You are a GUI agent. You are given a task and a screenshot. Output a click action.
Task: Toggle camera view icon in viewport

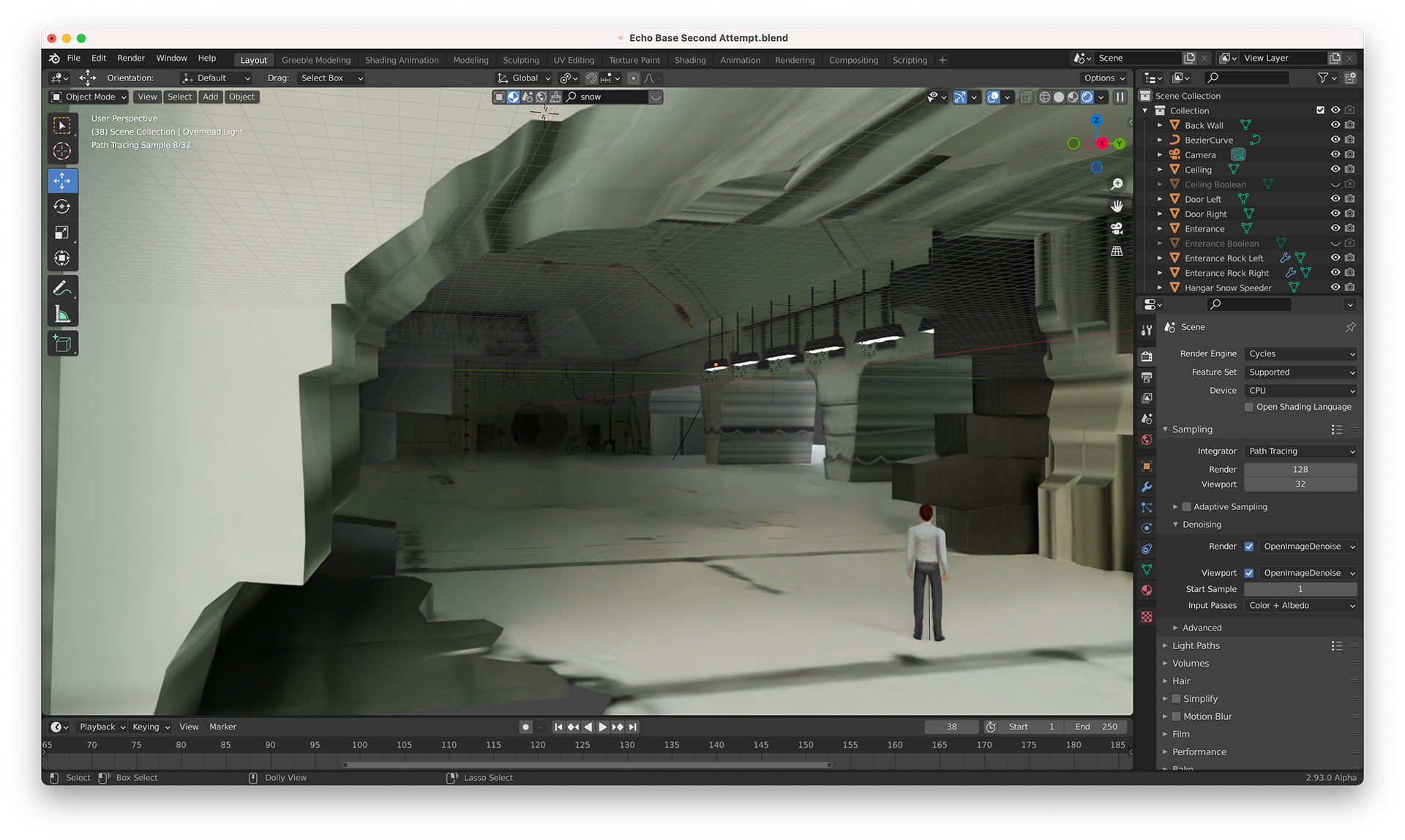pyautogui.click(x=1117, y=228)
